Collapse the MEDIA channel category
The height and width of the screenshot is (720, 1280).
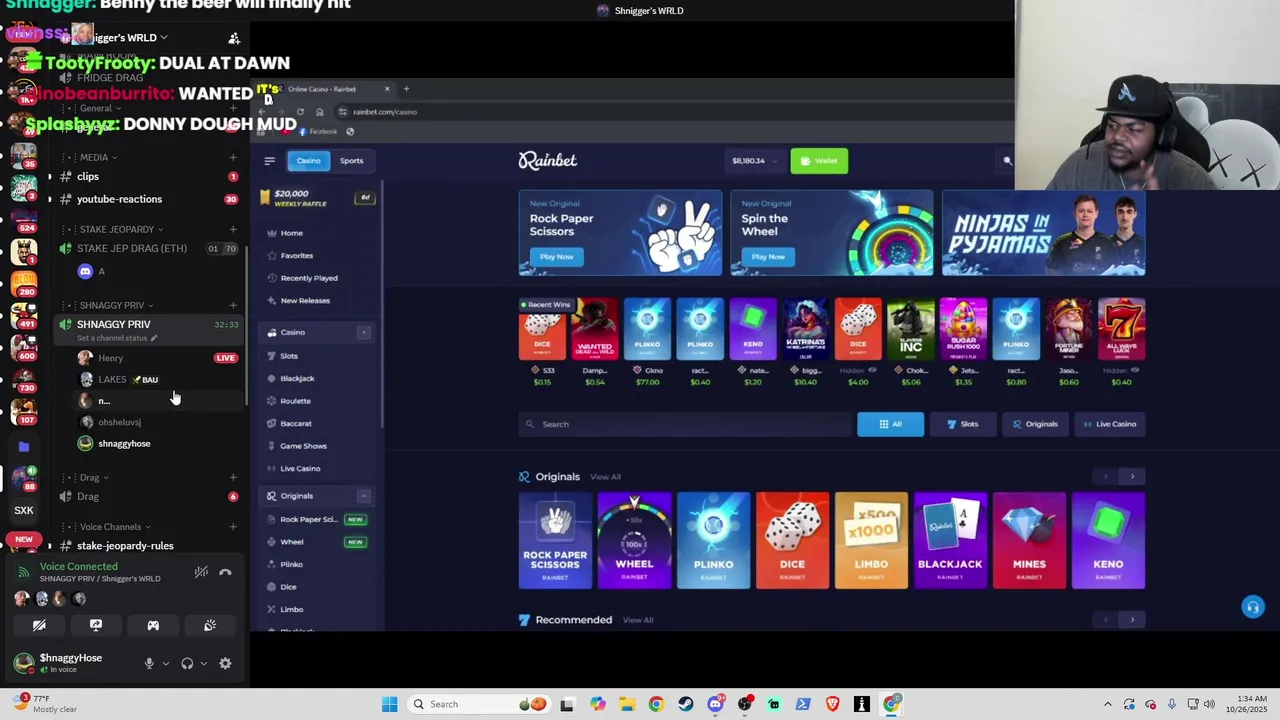[x=98, y=158]
